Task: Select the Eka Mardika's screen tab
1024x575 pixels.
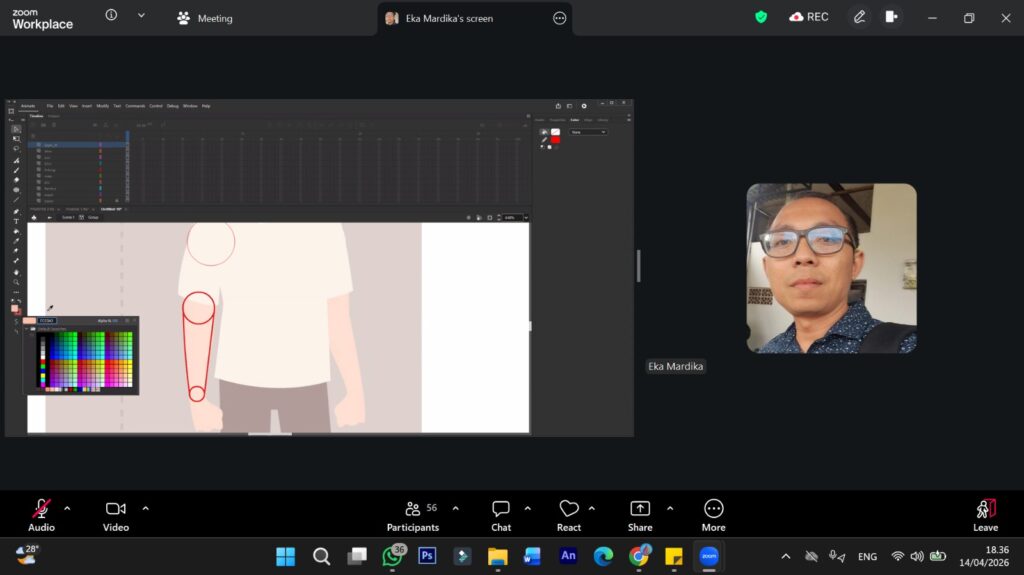Action: tap(448, 18)
